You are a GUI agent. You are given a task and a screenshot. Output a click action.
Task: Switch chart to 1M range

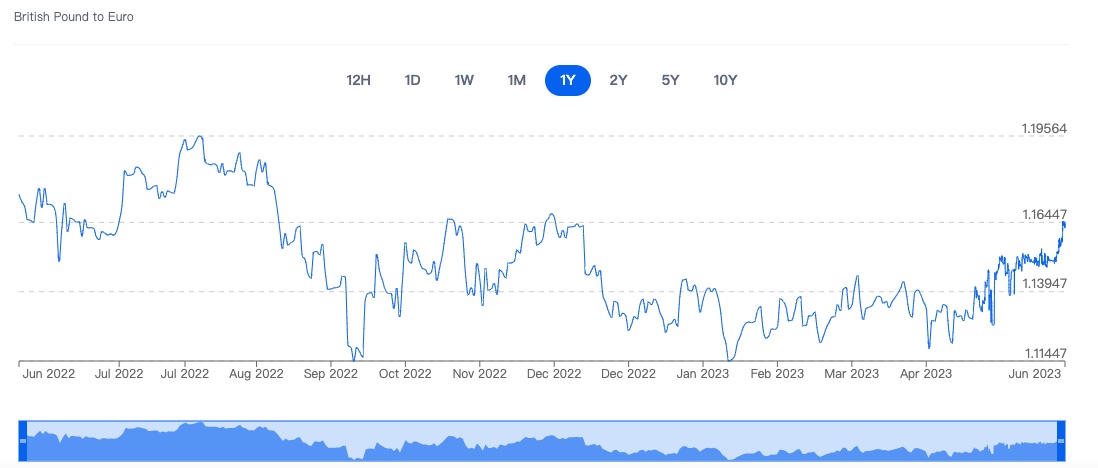point(517,81)
